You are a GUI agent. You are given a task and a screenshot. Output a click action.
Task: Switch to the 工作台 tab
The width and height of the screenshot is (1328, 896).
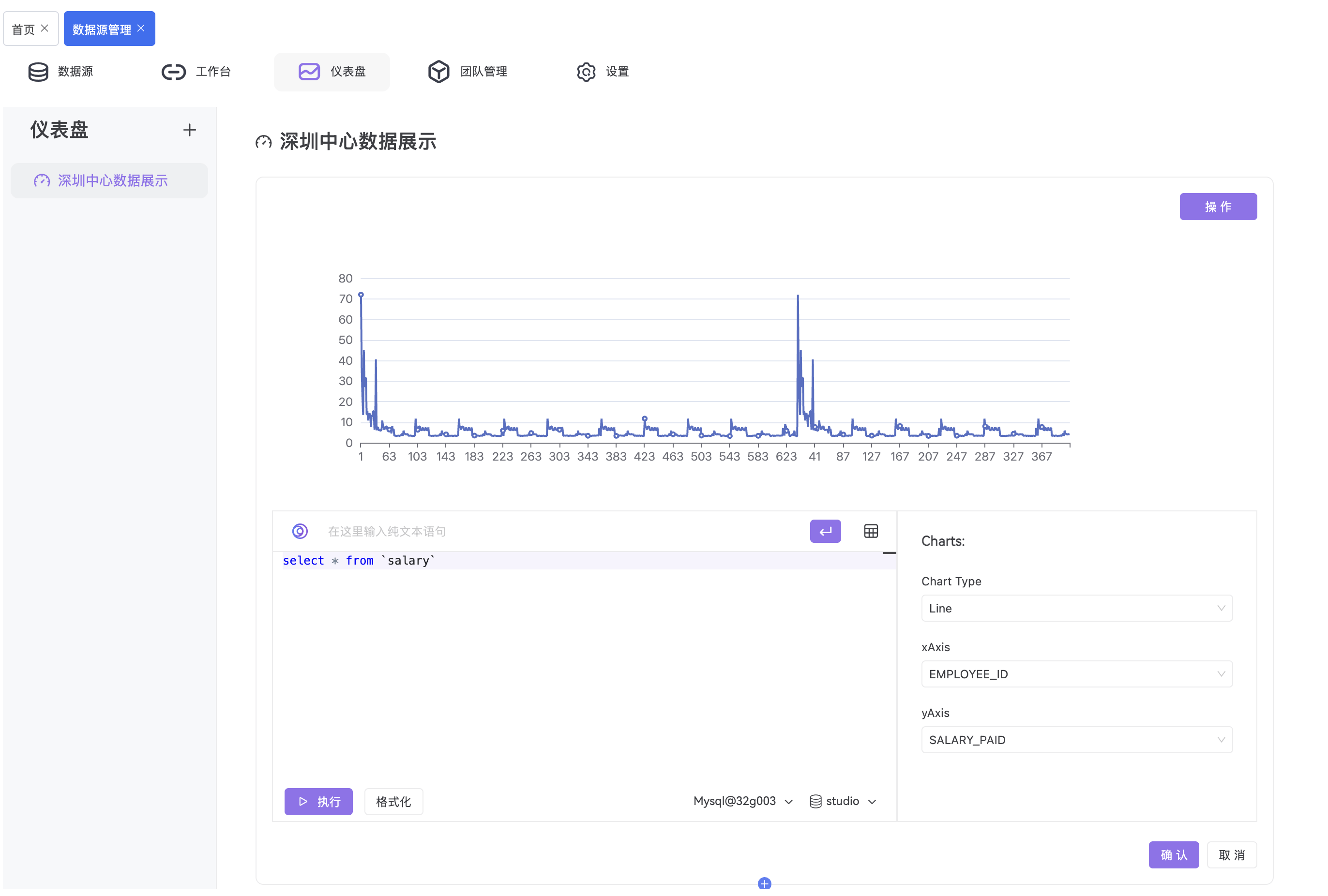pos(196,72)
